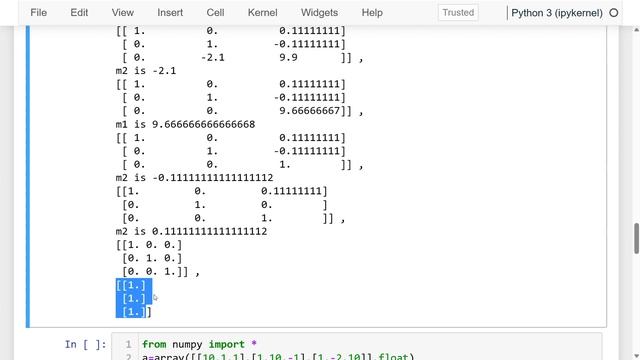
Task: Open the Widgets menu
Action: [319, 13]
